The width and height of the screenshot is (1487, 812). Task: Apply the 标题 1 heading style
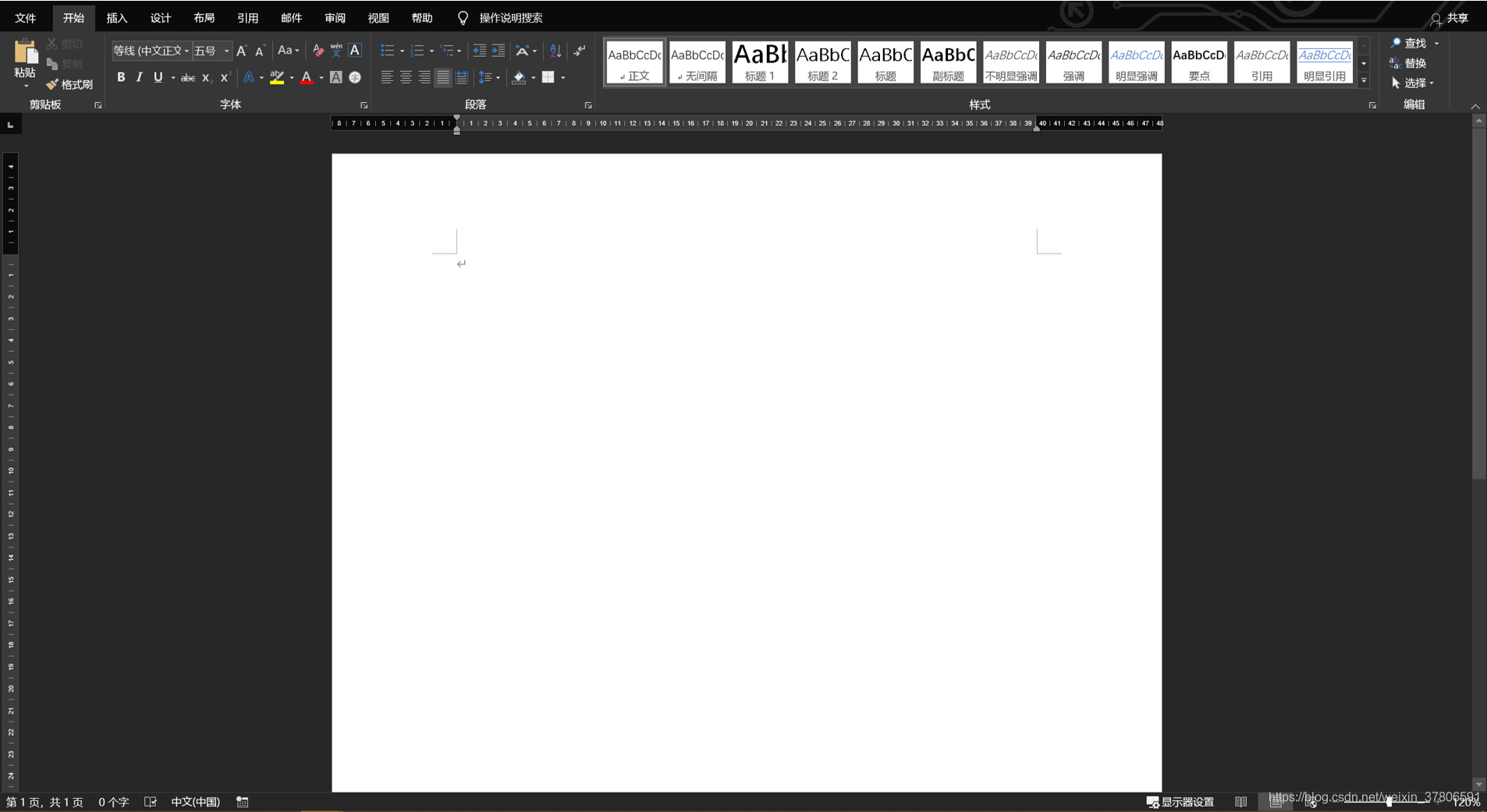click(x=760, y=62)
